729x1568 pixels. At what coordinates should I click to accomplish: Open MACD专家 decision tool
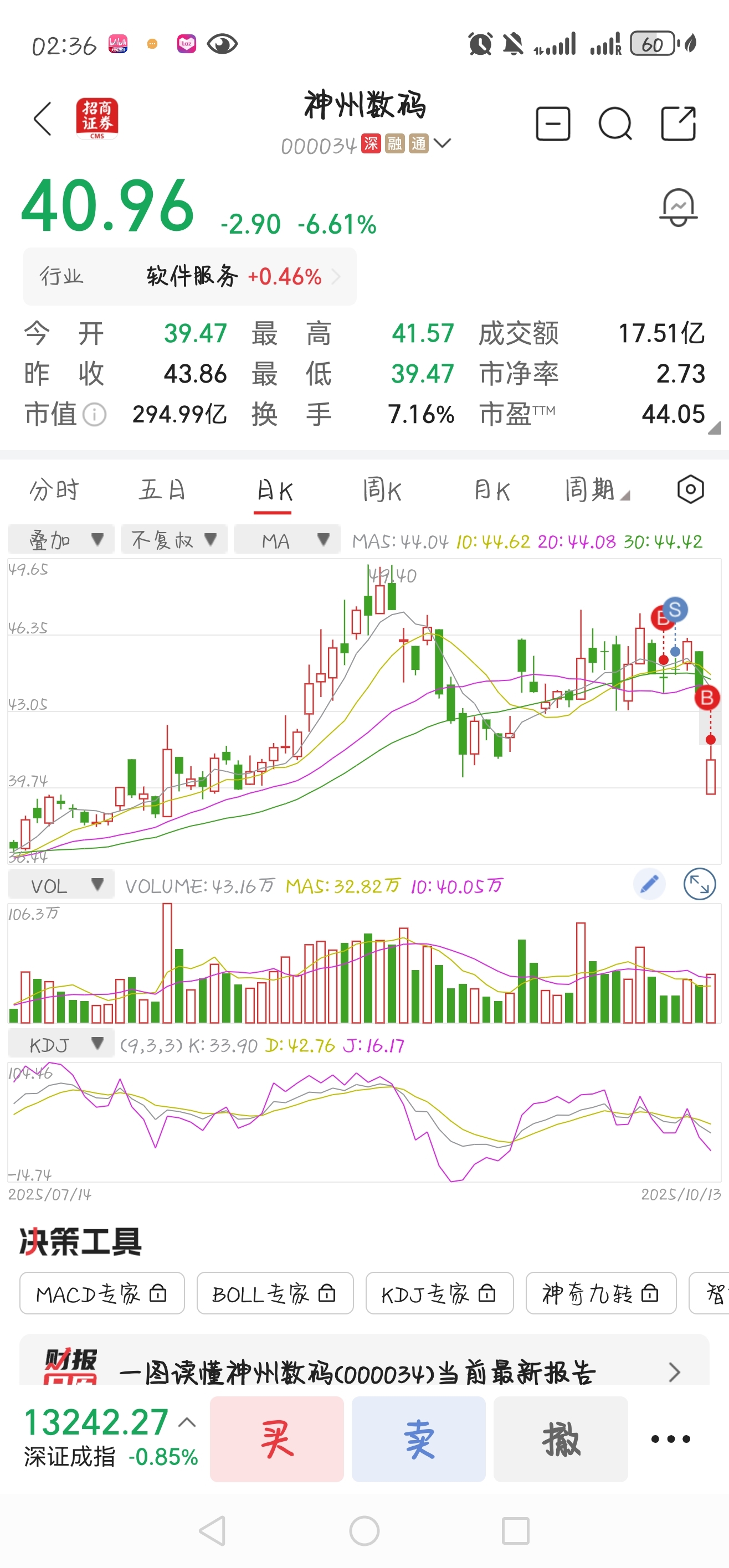(x=102, y=1293)
